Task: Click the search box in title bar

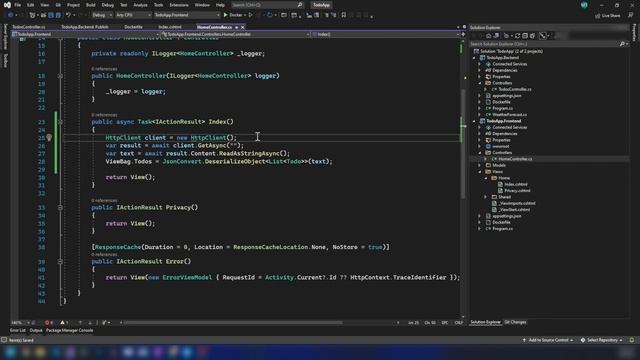Action: (267, 5)
